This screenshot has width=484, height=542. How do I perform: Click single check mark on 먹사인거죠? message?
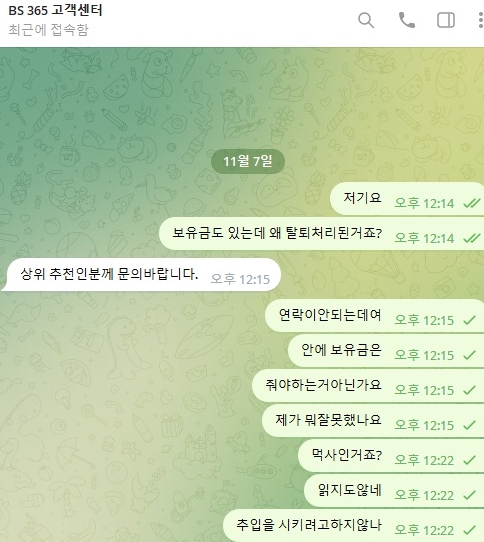pyautogui.click(x=469, y=460)
